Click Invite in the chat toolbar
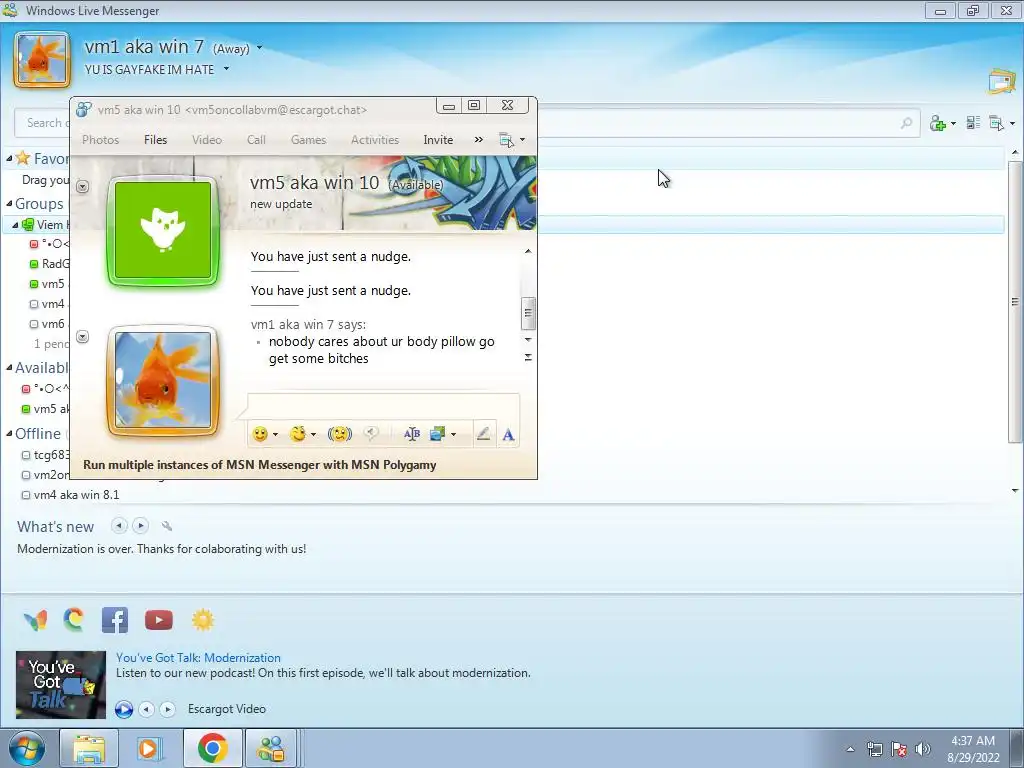The height and width of the screenshot is (768, 1024). [x=438, y=140]
